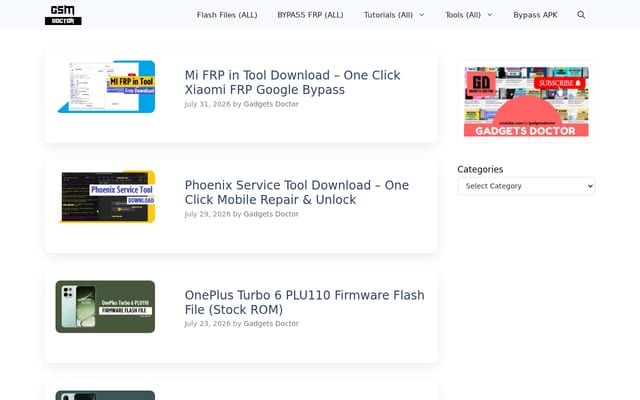Click the July 23, 2026 post date

click(207, 324)
